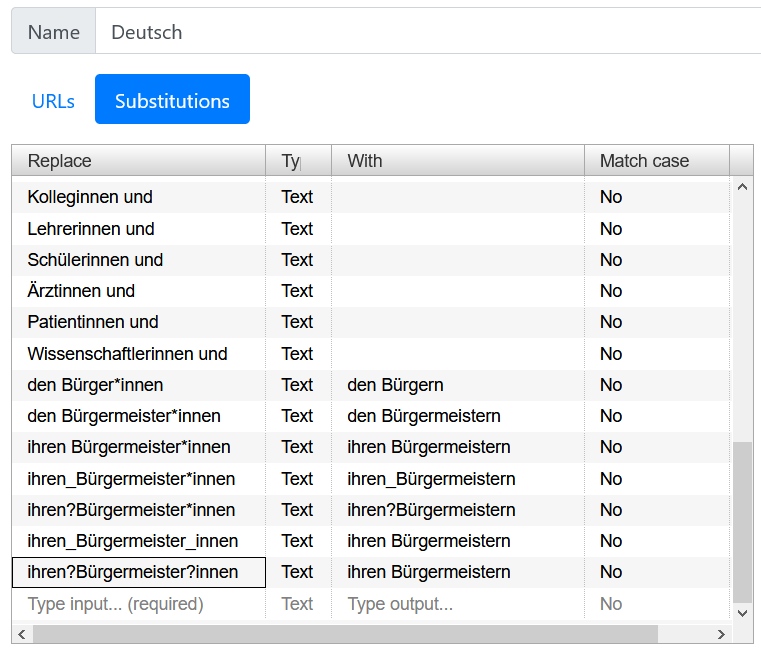Screen dimensions: 761x652
Task: Switch to the URLs tab
Action: pyautogui.click(x=53, y=101)
